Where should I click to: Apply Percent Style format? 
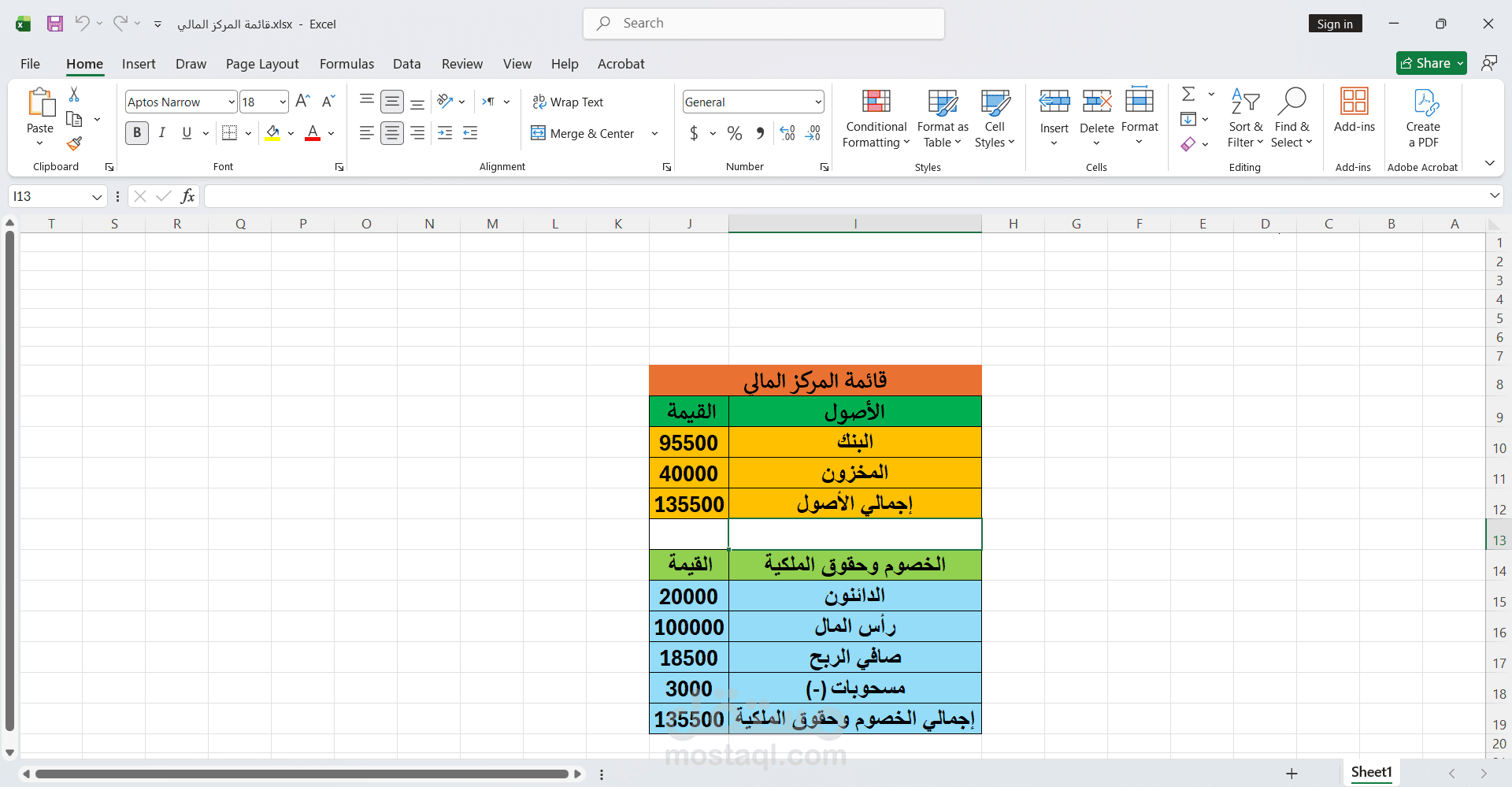[735, 133]
